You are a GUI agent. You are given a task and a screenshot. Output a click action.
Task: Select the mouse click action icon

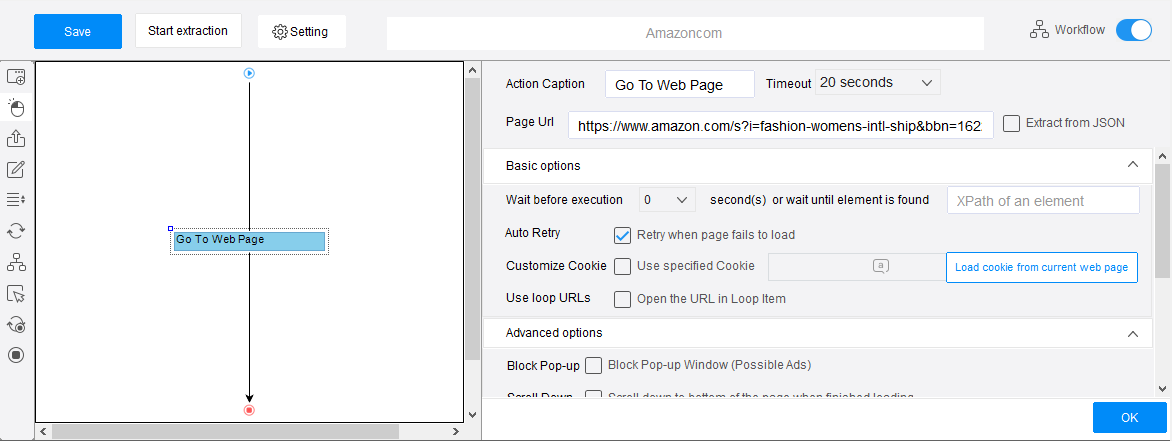(x=16, y=107)
